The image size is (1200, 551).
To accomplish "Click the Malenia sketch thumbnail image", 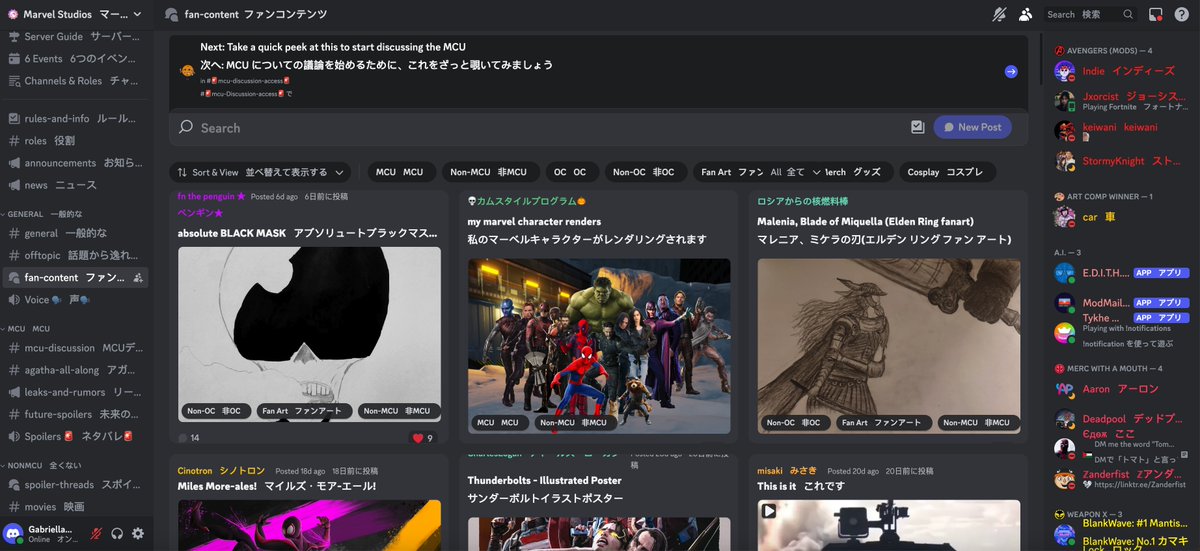I will 889,346.
